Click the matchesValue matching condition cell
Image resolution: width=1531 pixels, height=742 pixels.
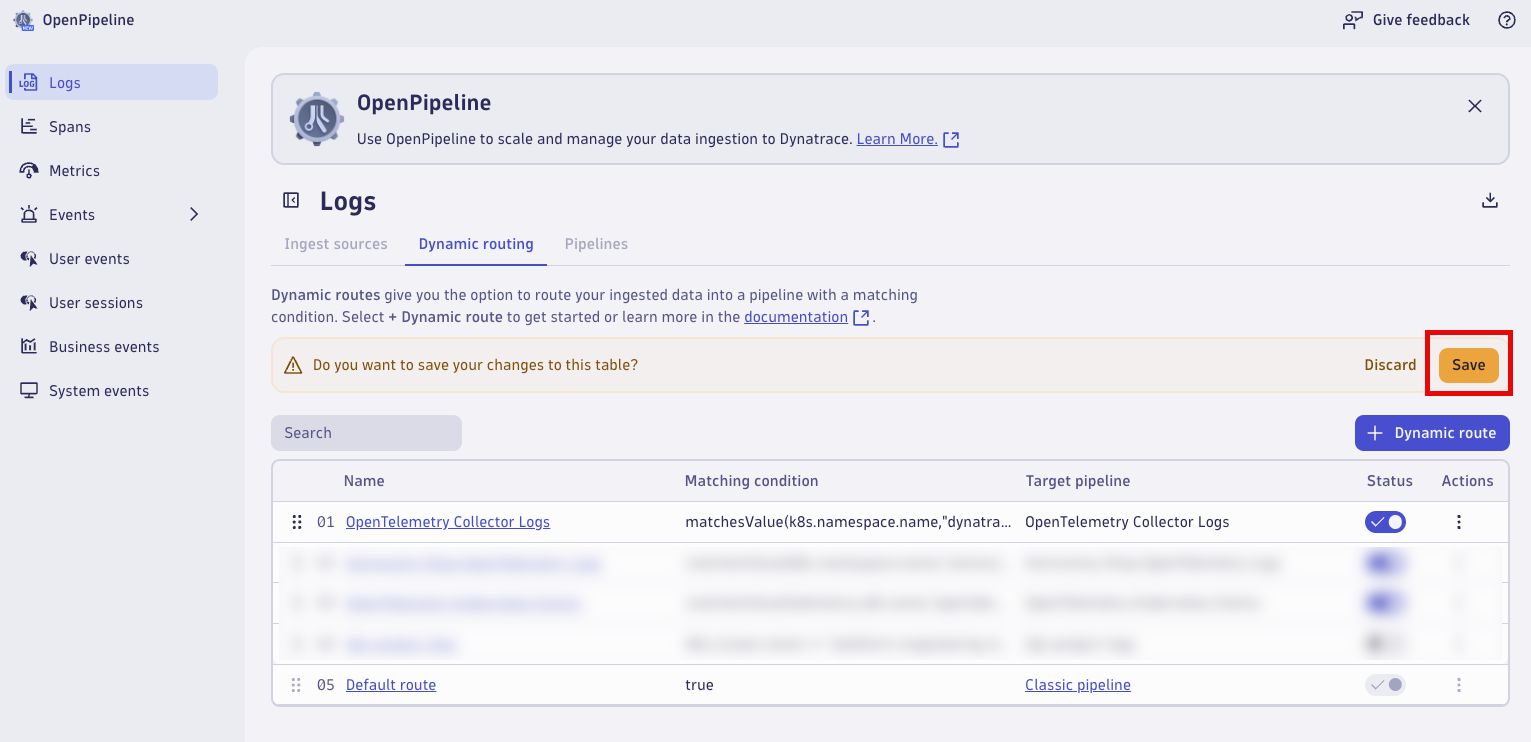[x=848, y=522]
